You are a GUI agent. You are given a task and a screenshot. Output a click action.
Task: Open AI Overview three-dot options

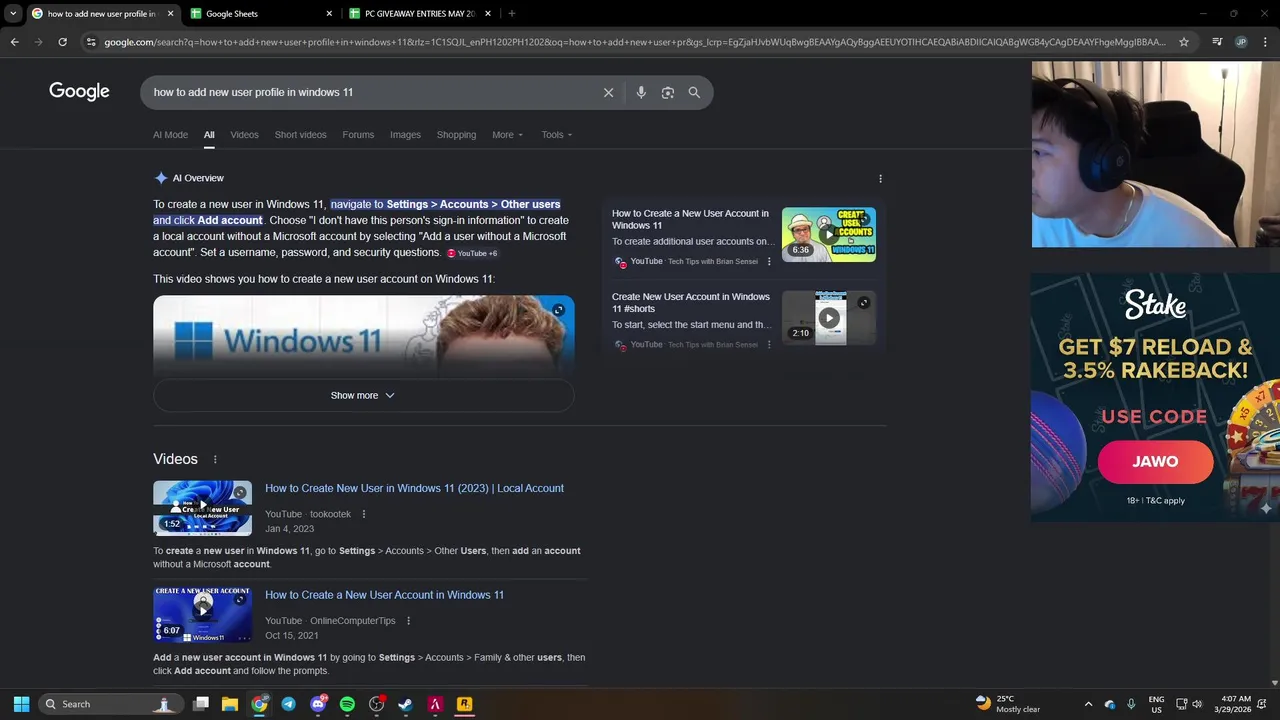[x=880, y=179]
